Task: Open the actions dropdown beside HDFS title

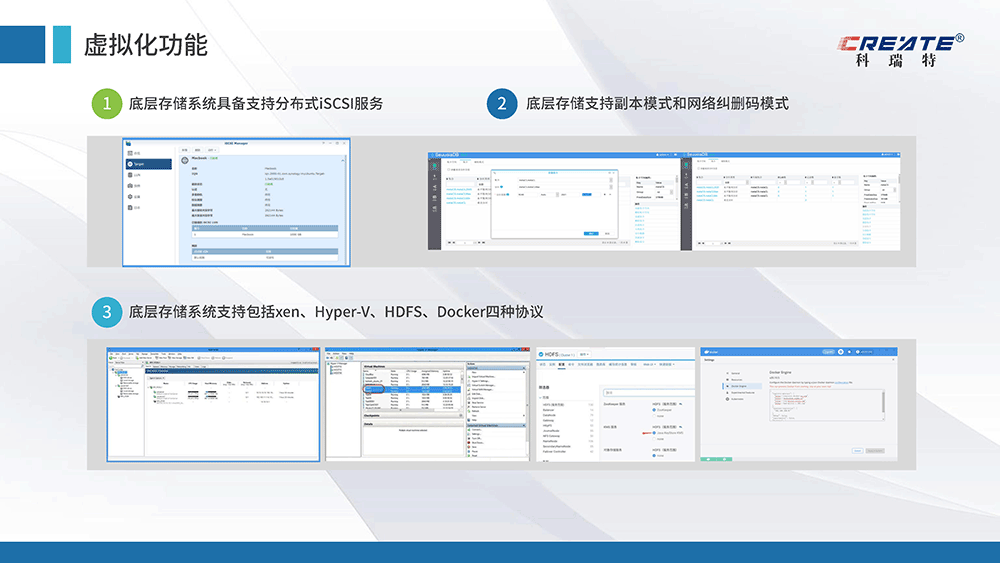Action: (x=584, y=355)
